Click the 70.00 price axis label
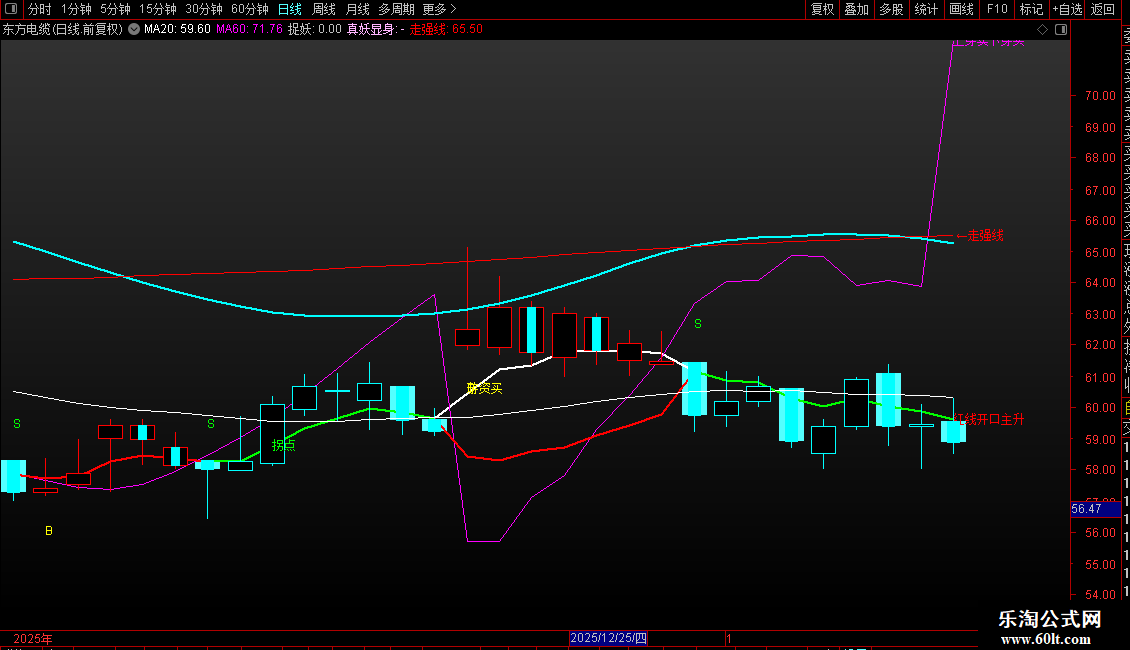1130x650 pixels. 1100,96
